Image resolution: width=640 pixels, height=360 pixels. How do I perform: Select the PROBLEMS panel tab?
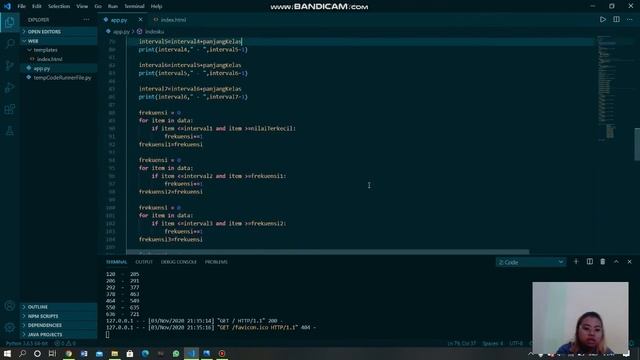click(x=216, y=262)
